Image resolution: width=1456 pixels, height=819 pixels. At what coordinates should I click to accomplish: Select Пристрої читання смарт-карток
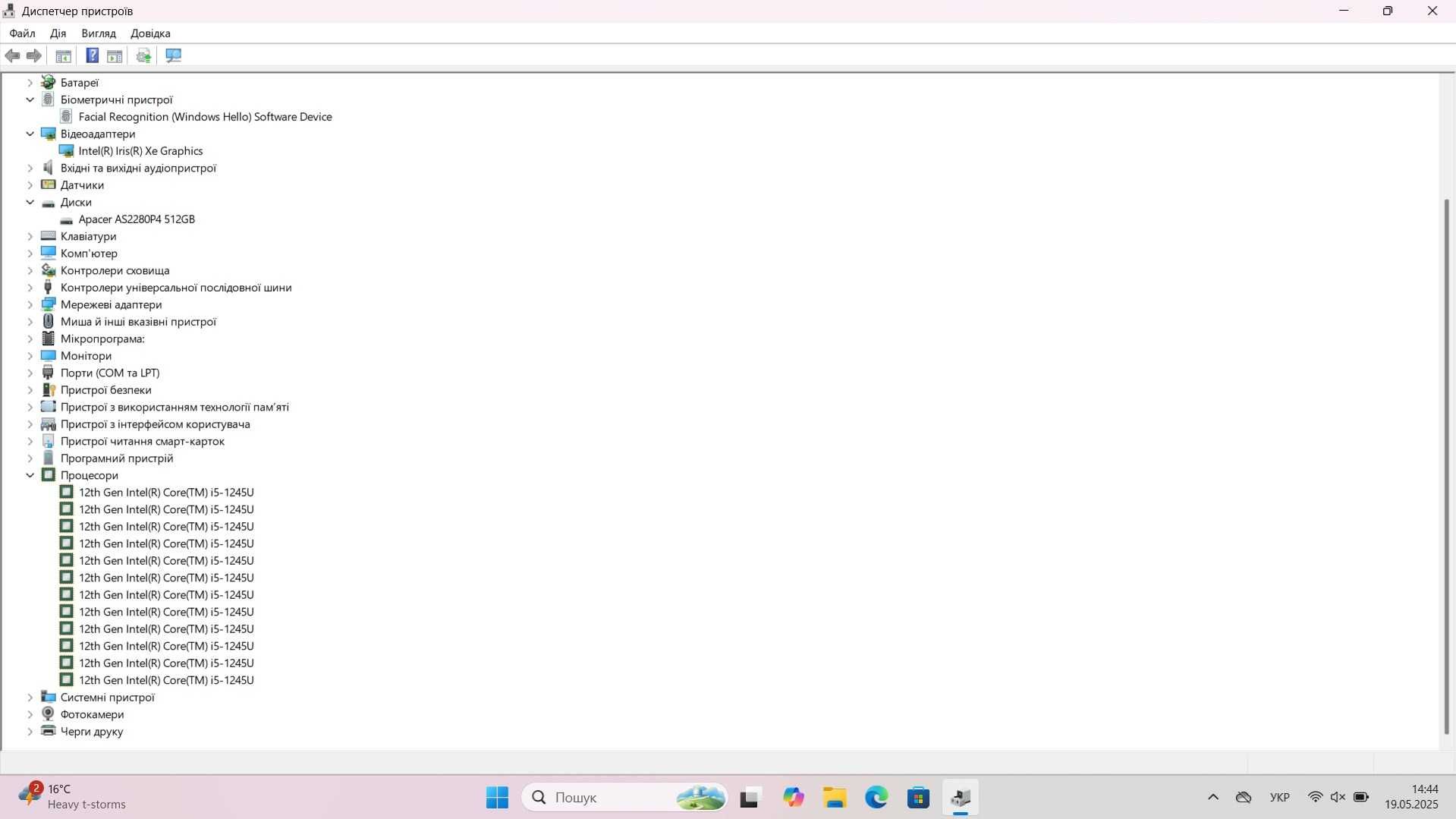pos(142,441)
